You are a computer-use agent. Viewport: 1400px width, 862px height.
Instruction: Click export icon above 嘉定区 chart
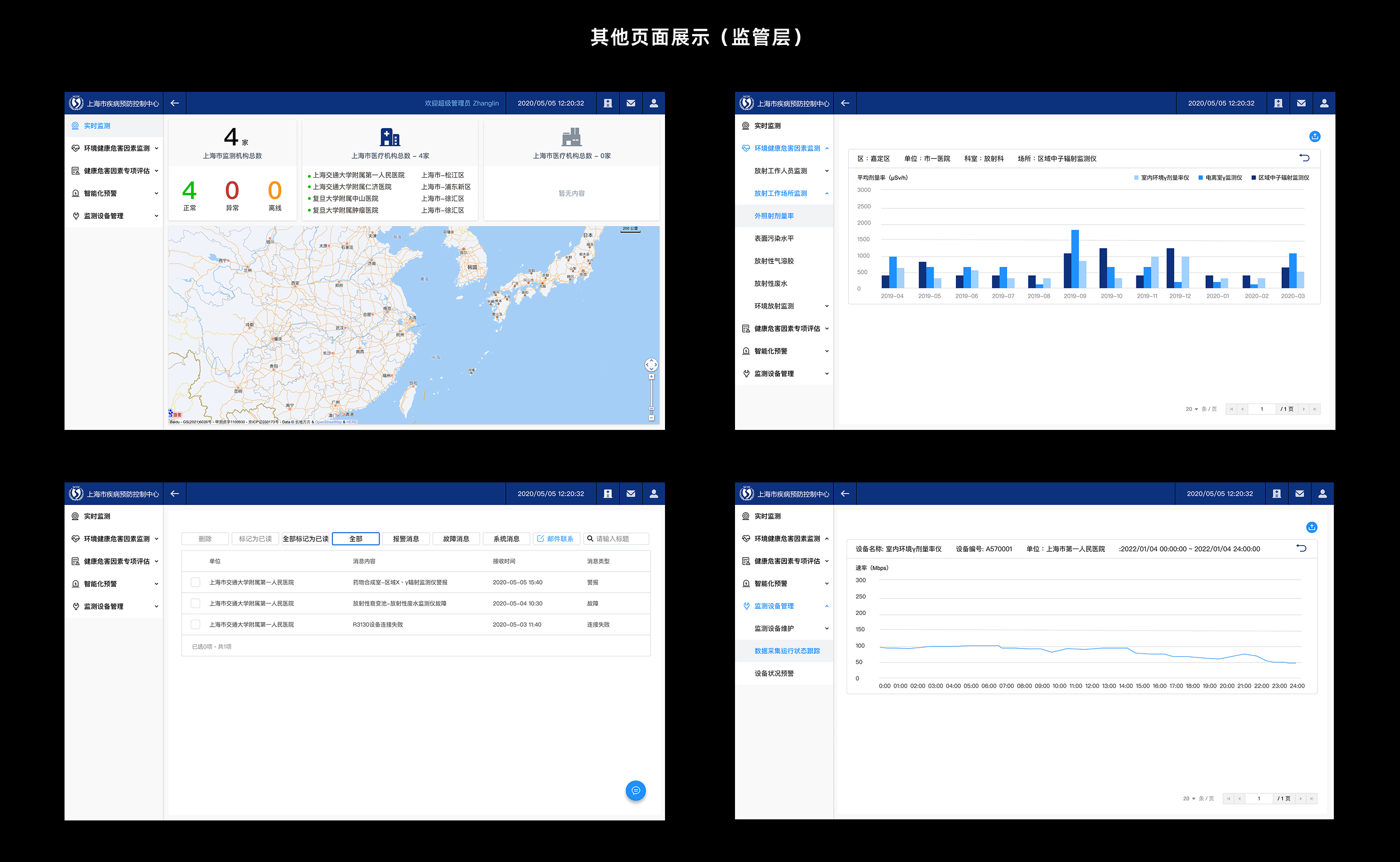[x=1315, y=136]
